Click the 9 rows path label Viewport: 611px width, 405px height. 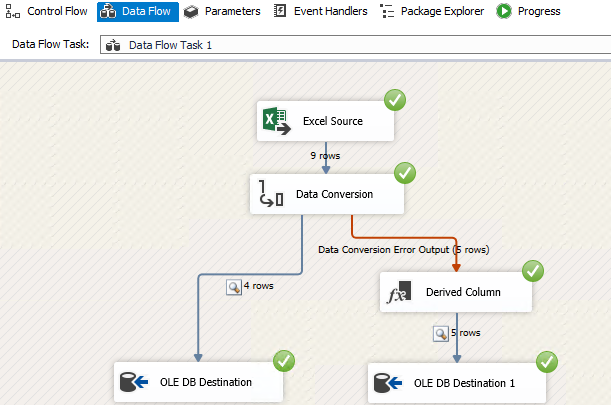point(325,156)
